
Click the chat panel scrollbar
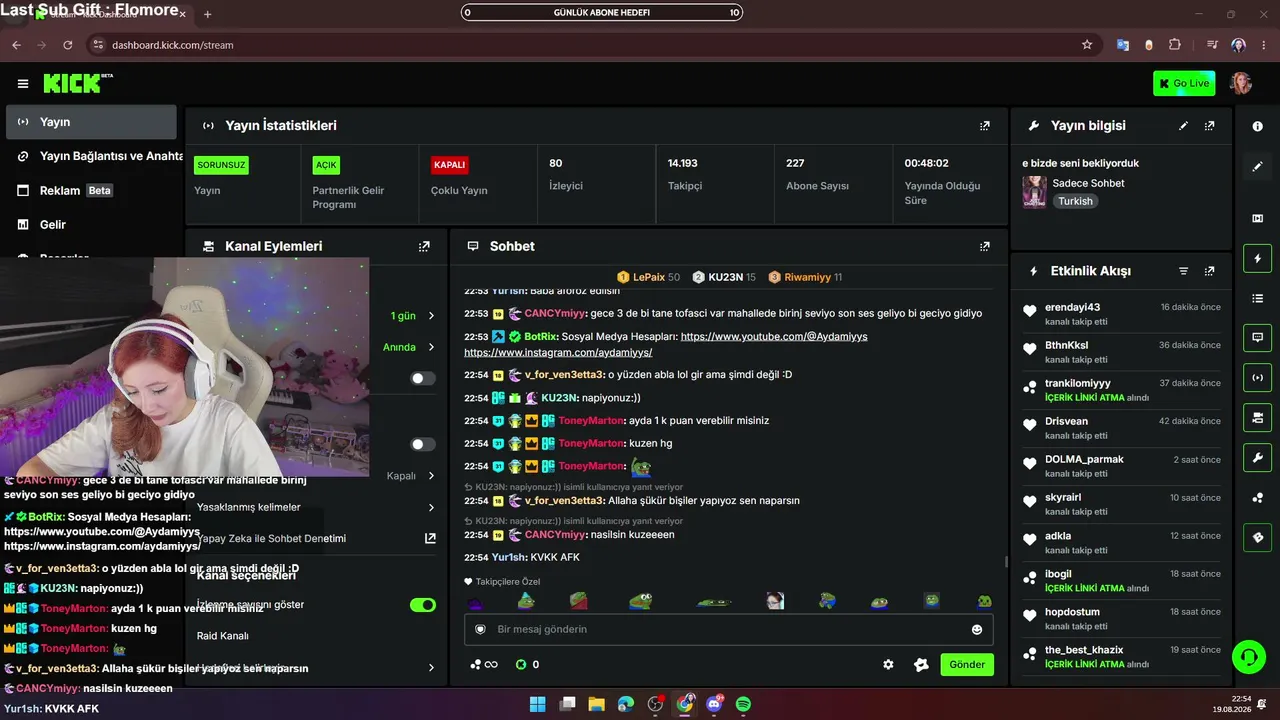coord(1006,562)
